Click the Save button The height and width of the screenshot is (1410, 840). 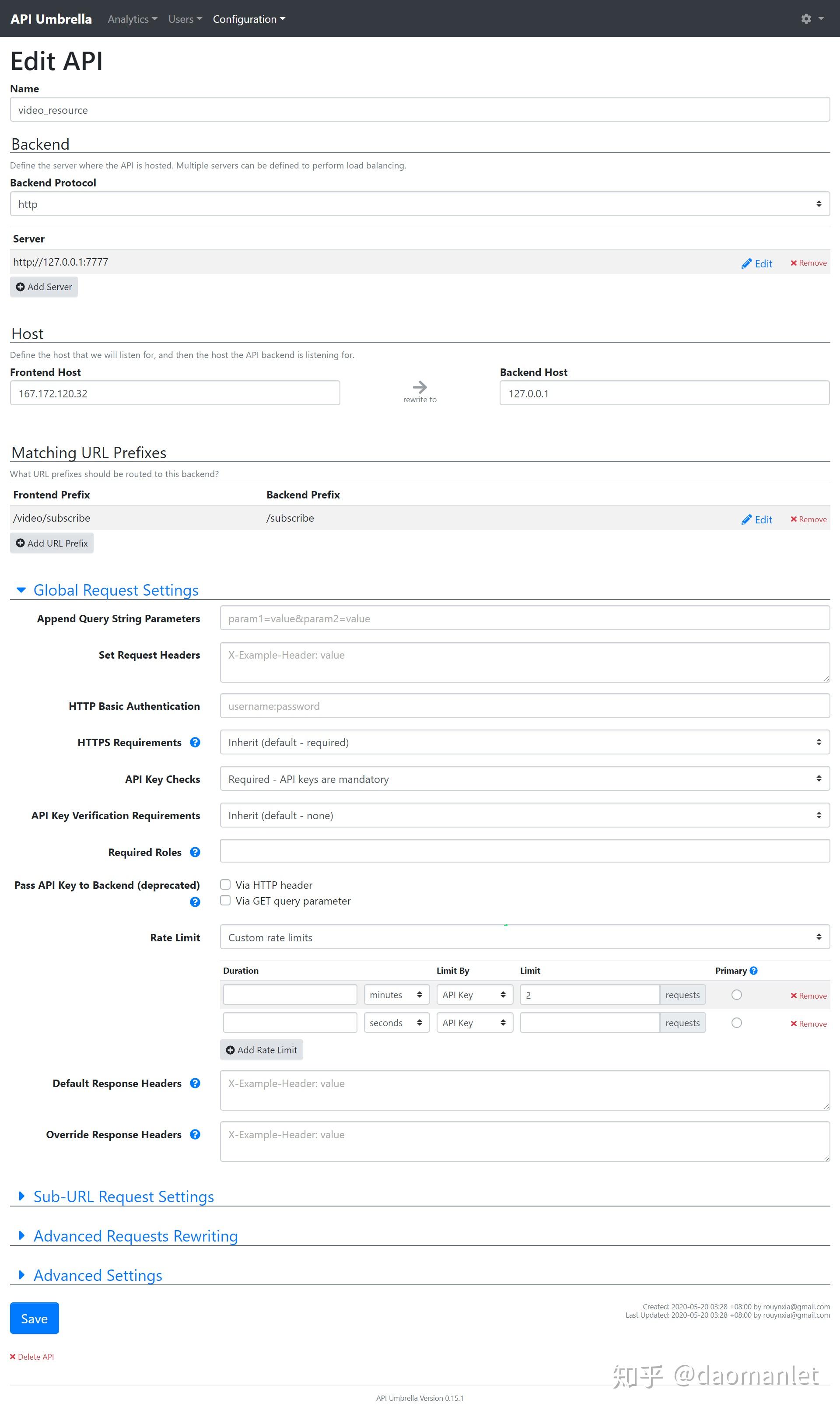[x=34, y=1318]
